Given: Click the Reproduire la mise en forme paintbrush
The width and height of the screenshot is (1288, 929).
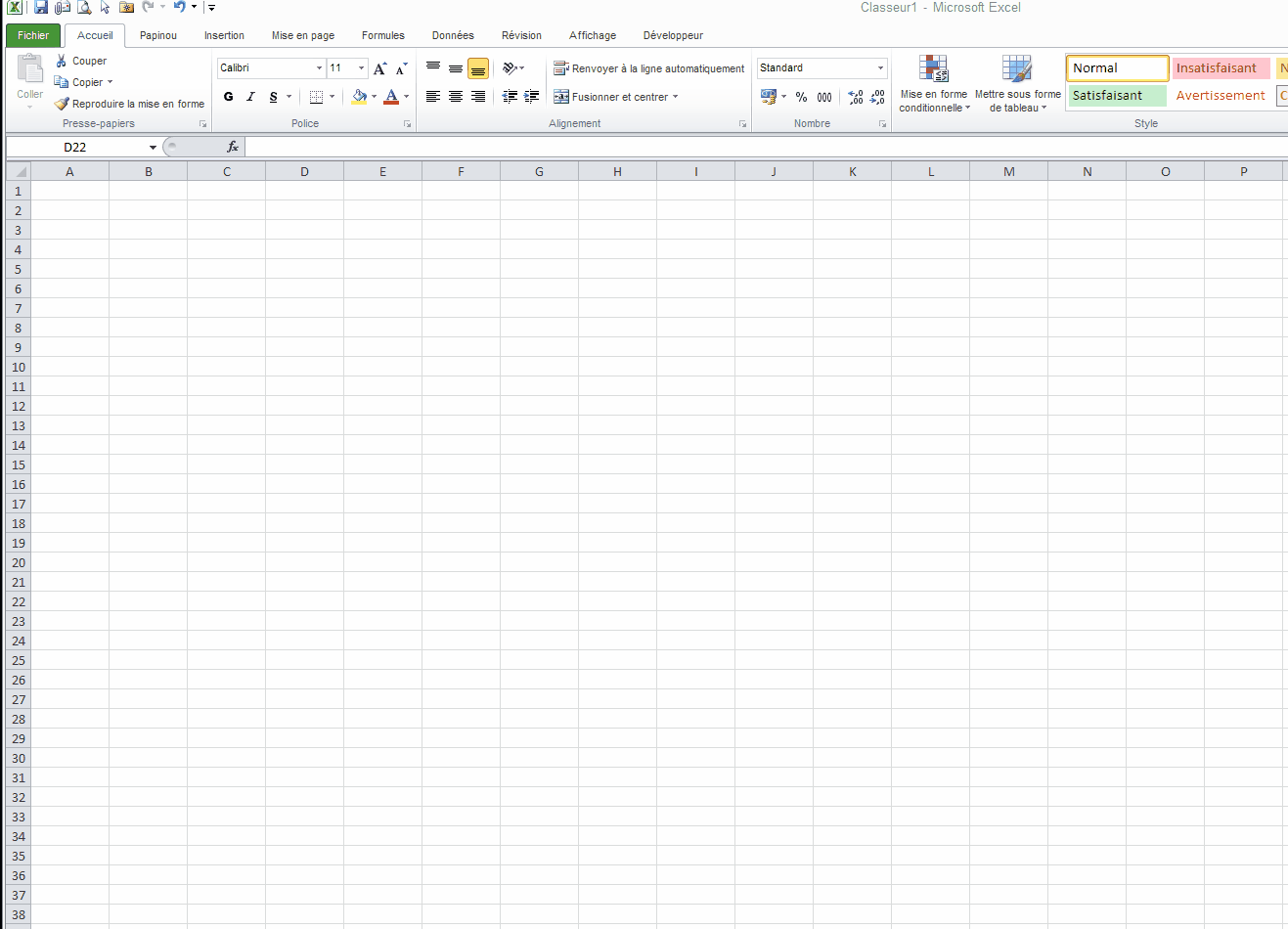Looking at the screenshot, I should point(62,104).
